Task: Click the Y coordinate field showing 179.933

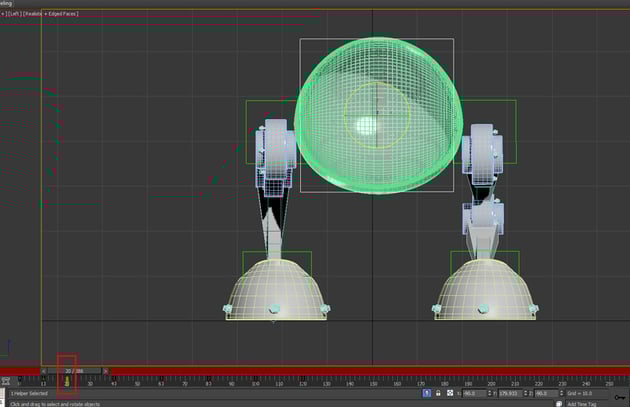Action: click(510, 394)
